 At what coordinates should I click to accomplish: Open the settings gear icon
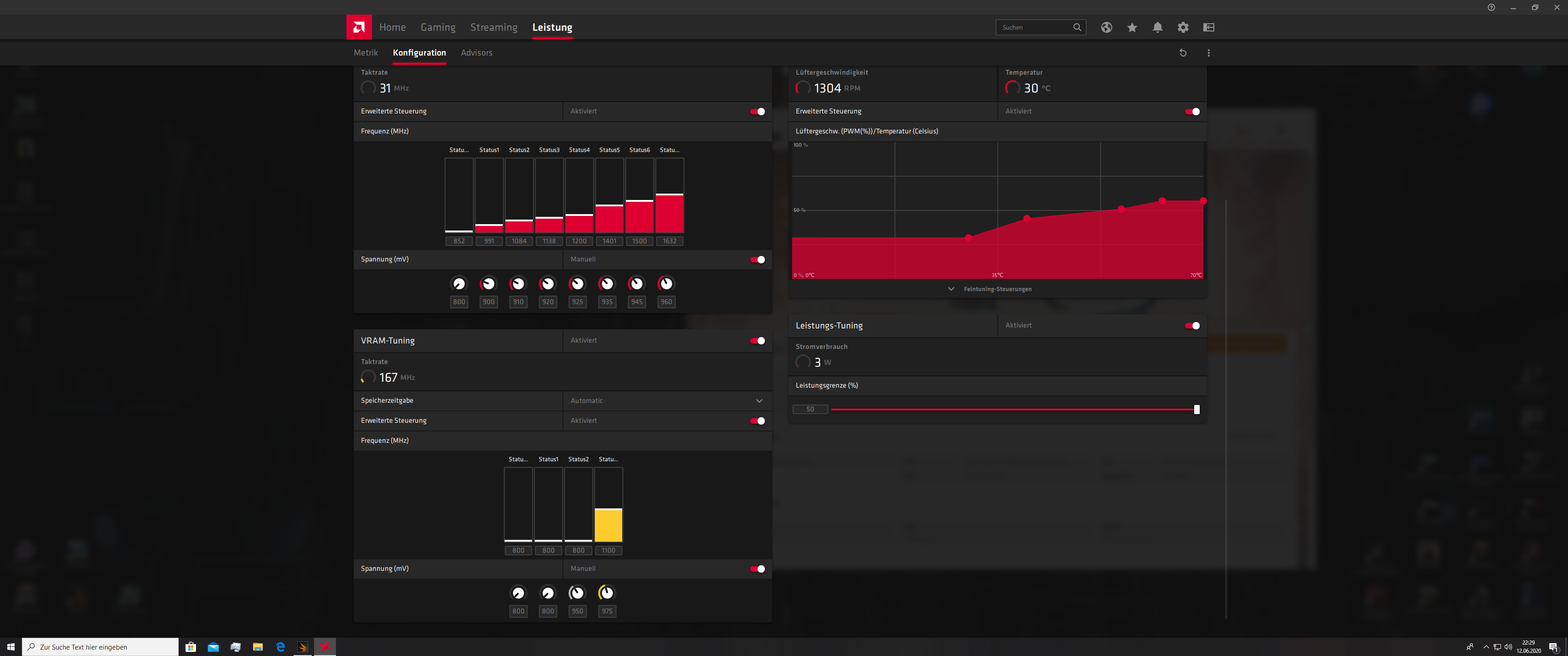click(x=1183, y=27)
